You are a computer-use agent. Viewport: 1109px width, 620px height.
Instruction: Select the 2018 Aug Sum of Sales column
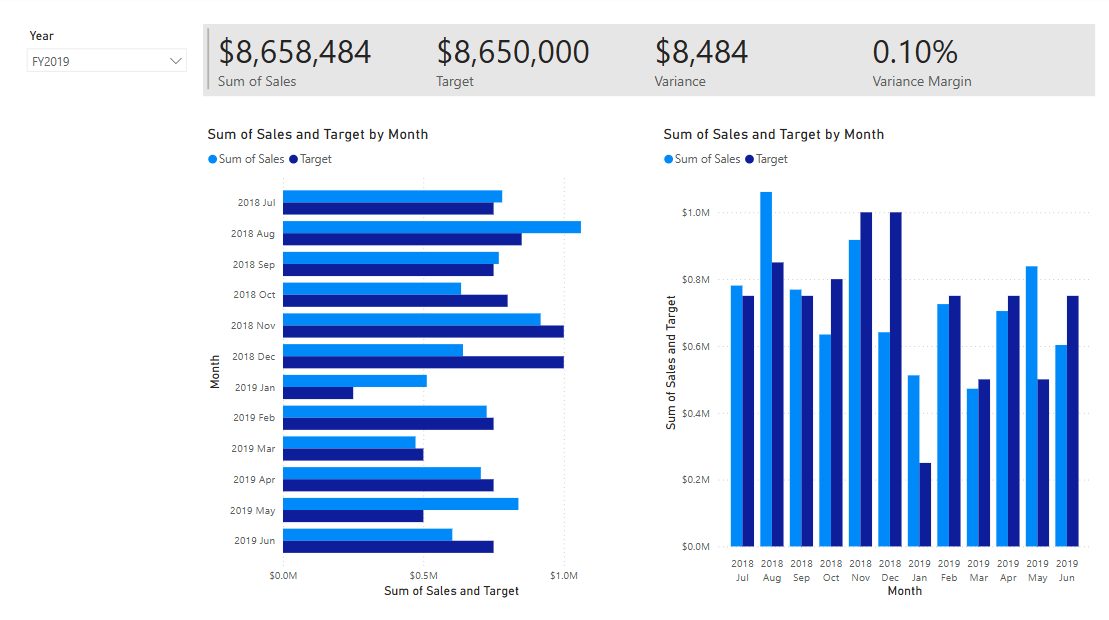pos(766,369)
